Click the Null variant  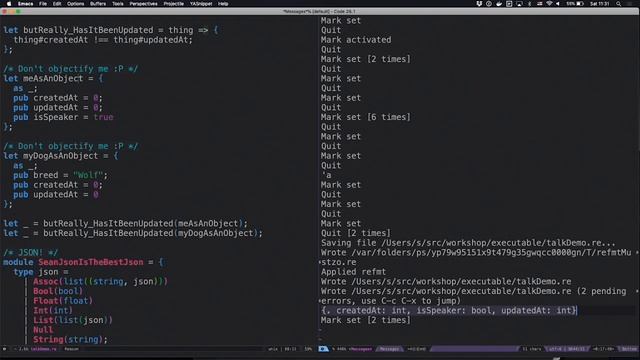pos(43,330)
